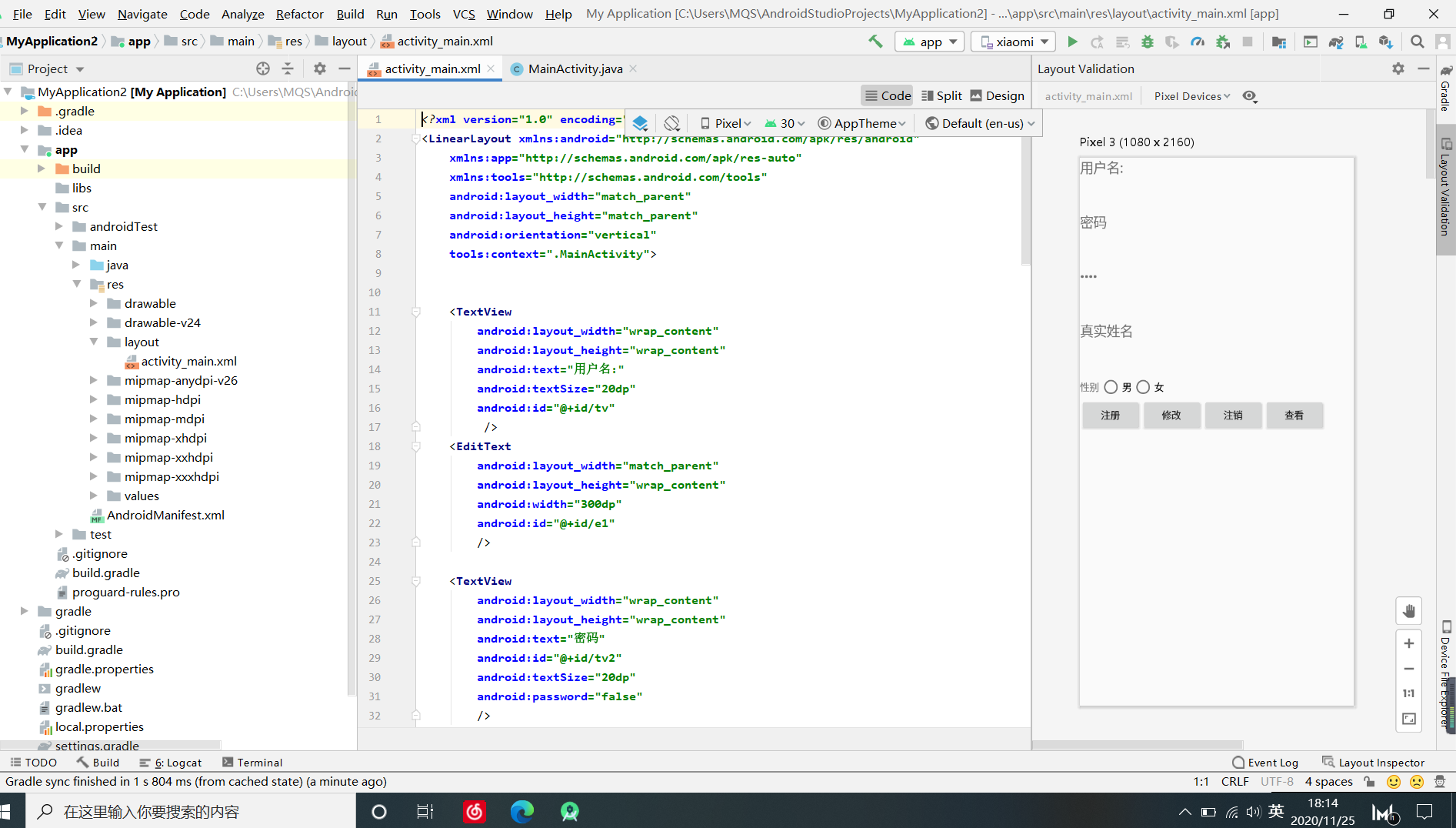This screenshot has width=1456, height=828.
Task: Open the Layout Inspector
Action: [x=1373, y=763]
